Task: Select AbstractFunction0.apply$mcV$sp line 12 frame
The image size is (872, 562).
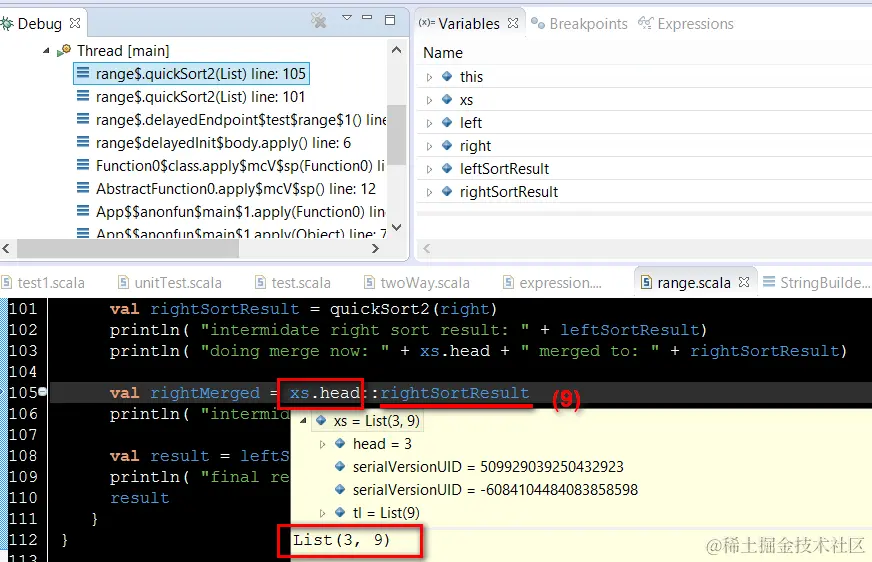Action: pyautogui.click(x=226, y=189)
